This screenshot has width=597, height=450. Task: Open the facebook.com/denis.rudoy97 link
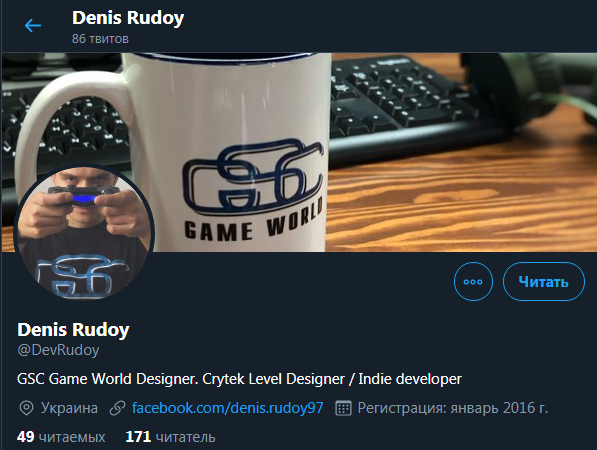click(227, 408)
